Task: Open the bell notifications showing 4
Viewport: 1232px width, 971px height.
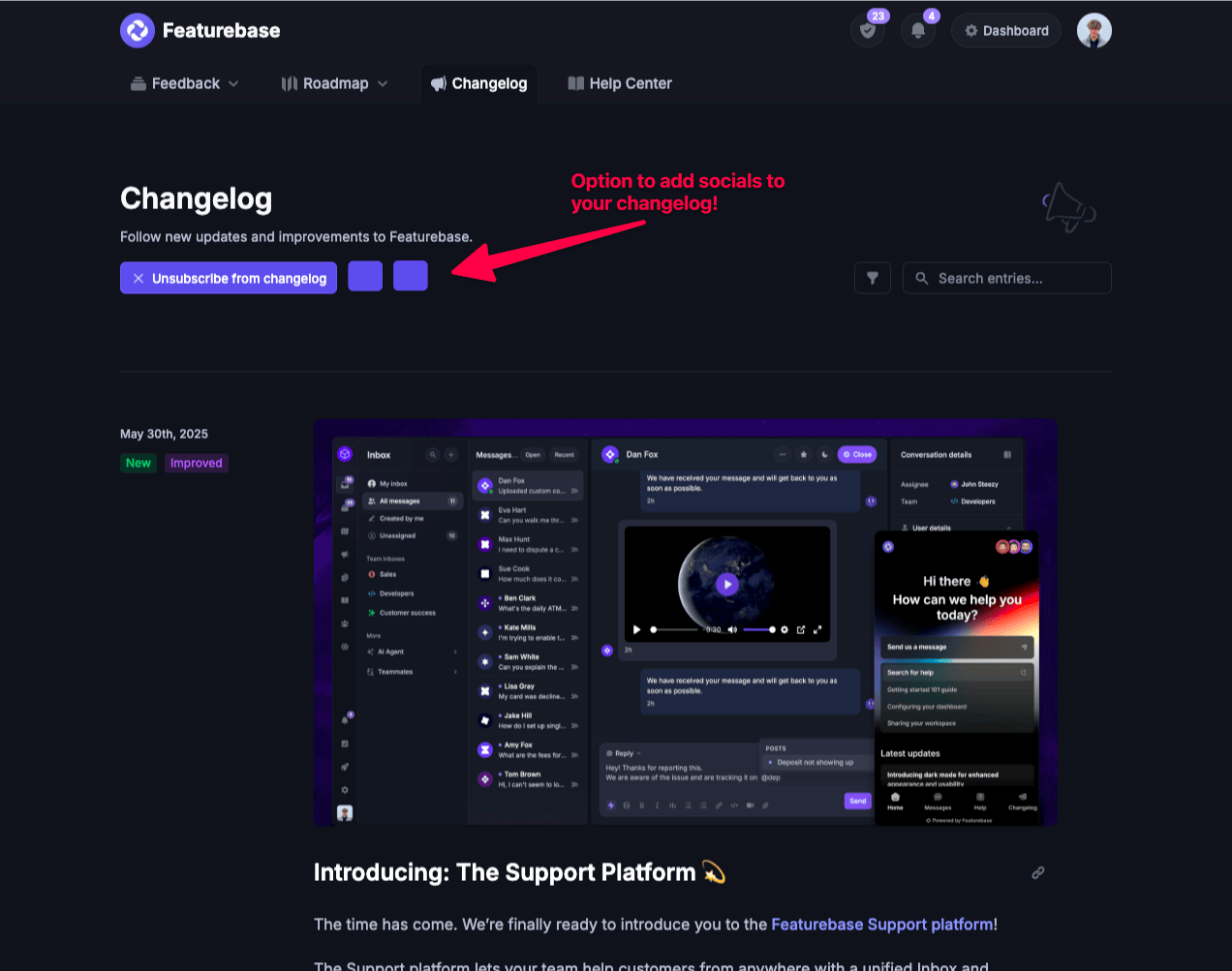Action: pyautogui.click(x=918, y=31)
